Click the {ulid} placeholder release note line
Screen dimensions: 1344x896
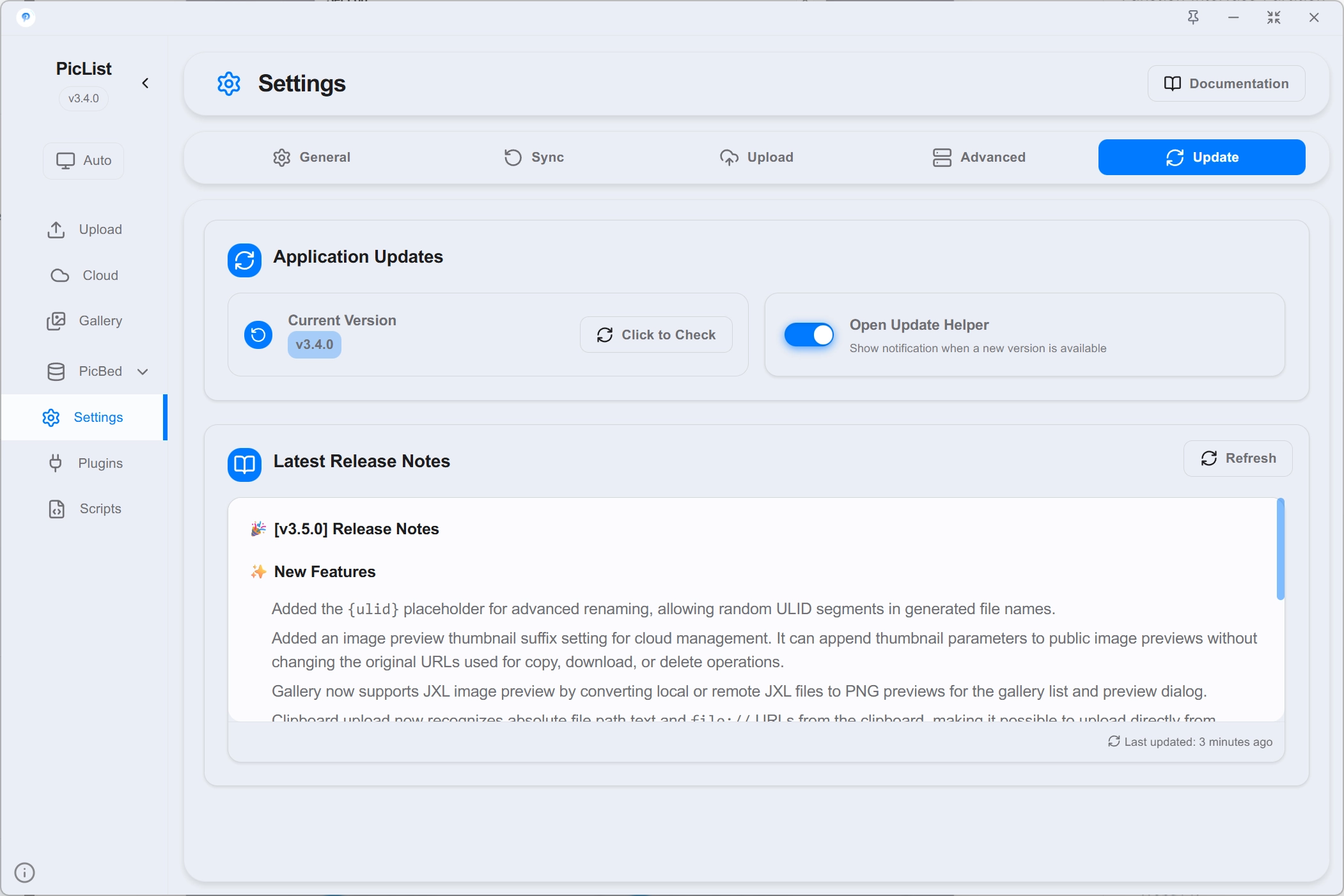click(x=664, y=609)
